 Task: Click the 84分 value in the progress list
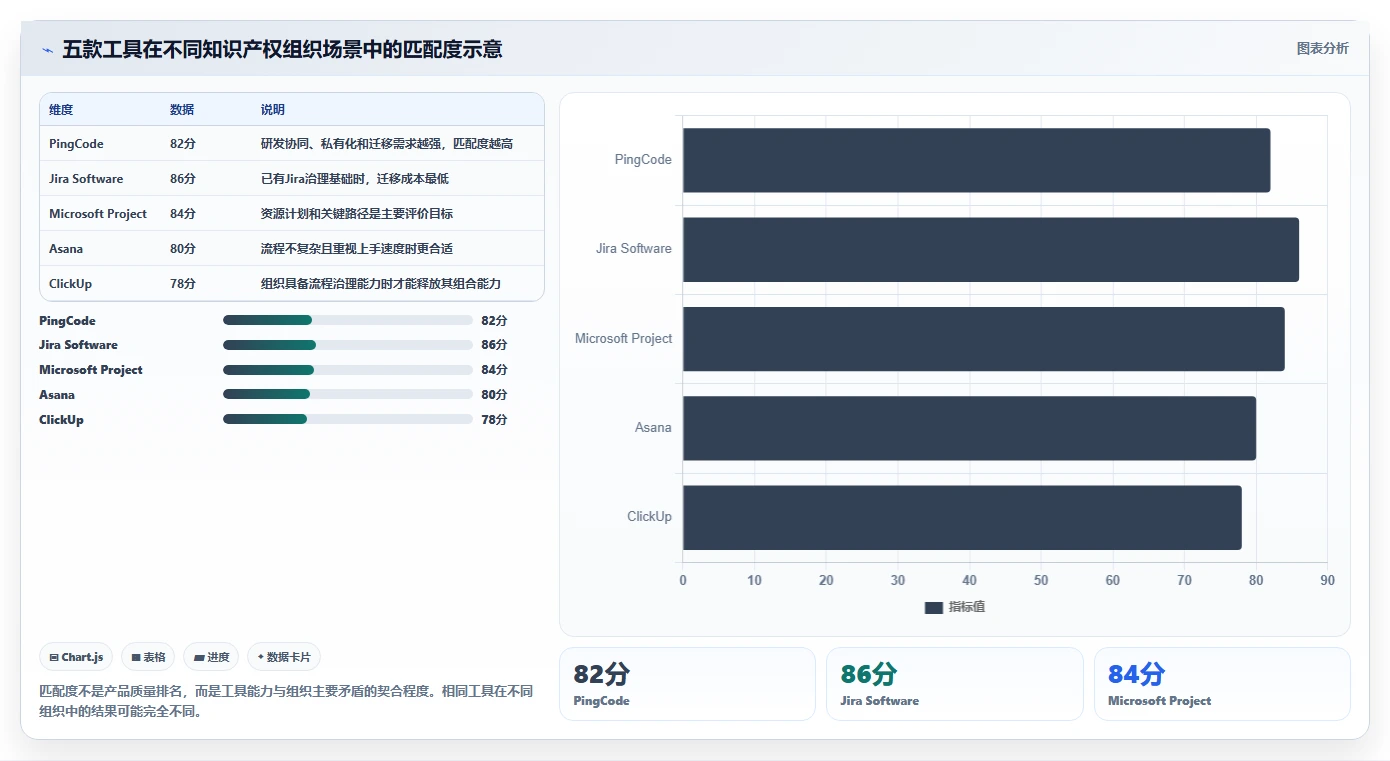pos(494,370)
